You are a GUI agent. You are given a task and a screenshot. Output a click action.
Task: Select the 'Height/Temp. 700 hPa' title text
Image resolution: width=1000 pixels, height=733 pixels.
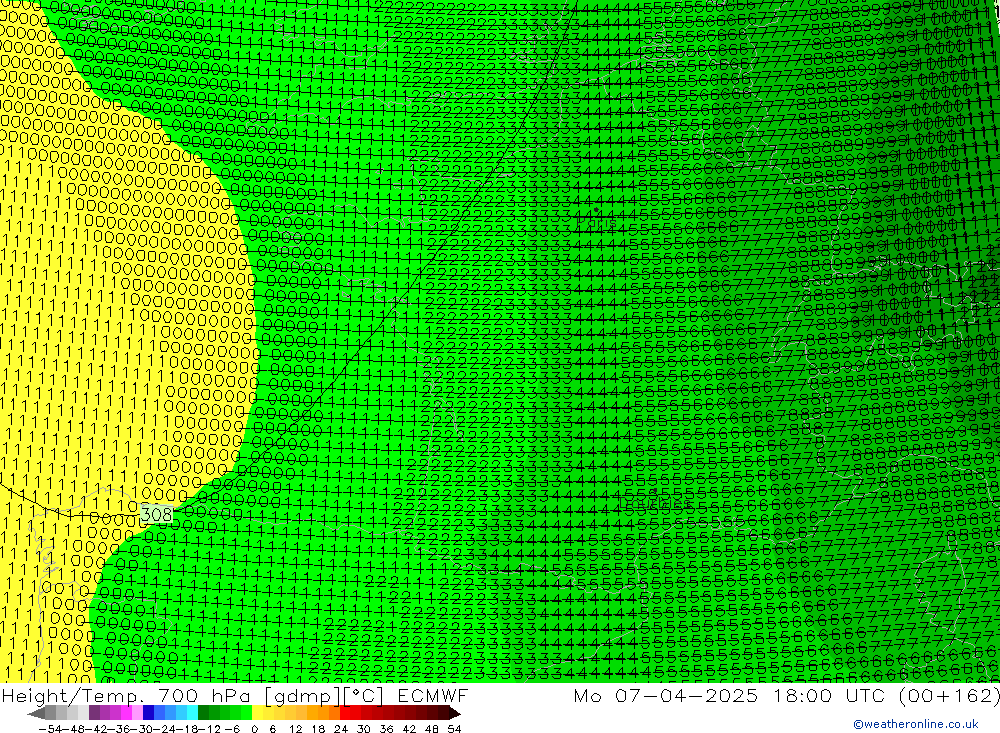pos(126,696)
